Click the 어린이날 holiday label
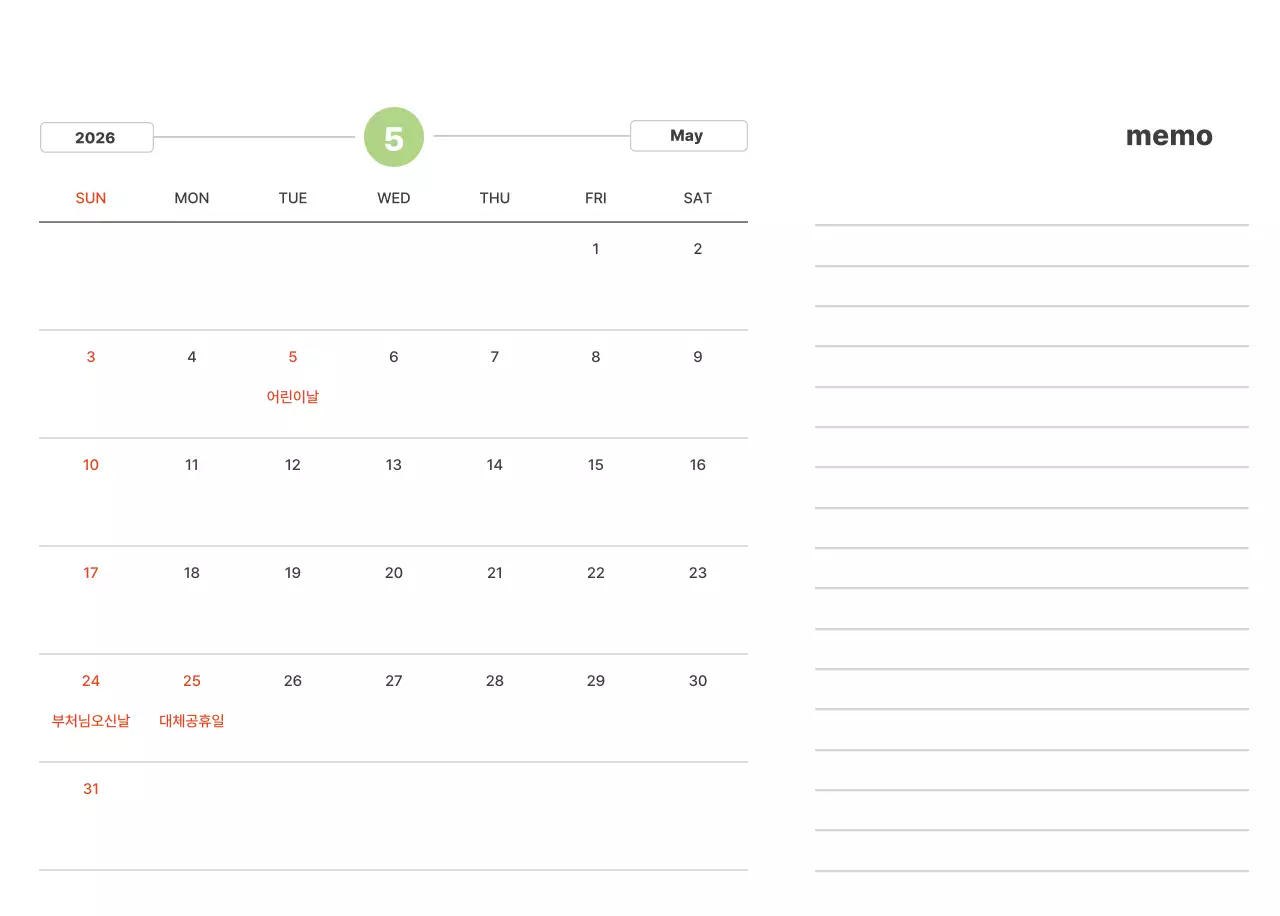1280x916 pixels. pyautogui.click(x=293, y=397)
